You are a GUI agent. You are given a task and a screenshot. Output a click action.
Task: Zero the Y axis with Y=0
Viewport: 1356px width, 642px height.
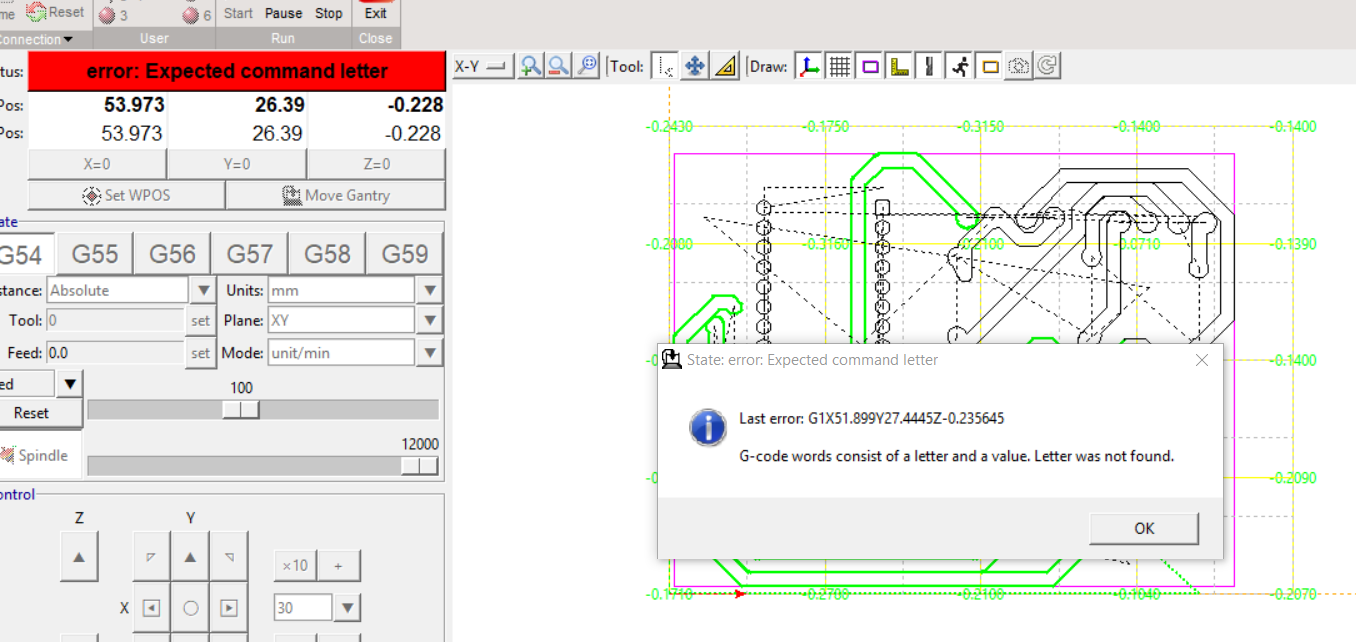pos(236,164)
